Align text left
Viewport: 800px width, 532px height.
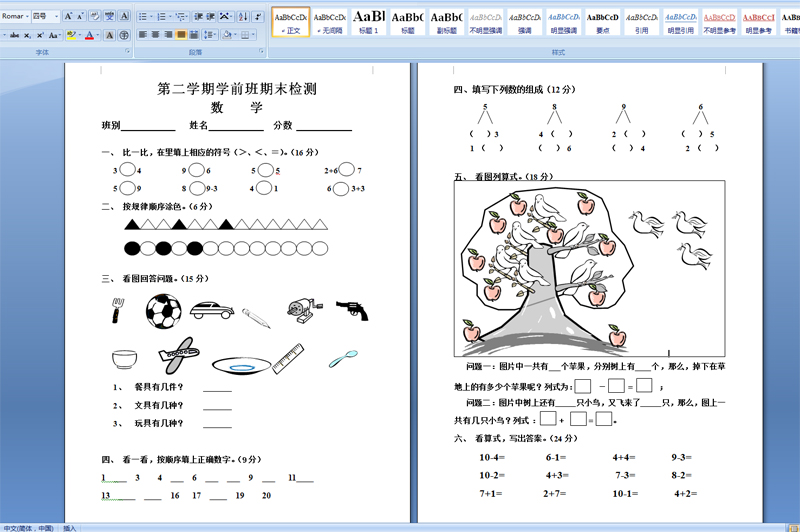(143, 35)
